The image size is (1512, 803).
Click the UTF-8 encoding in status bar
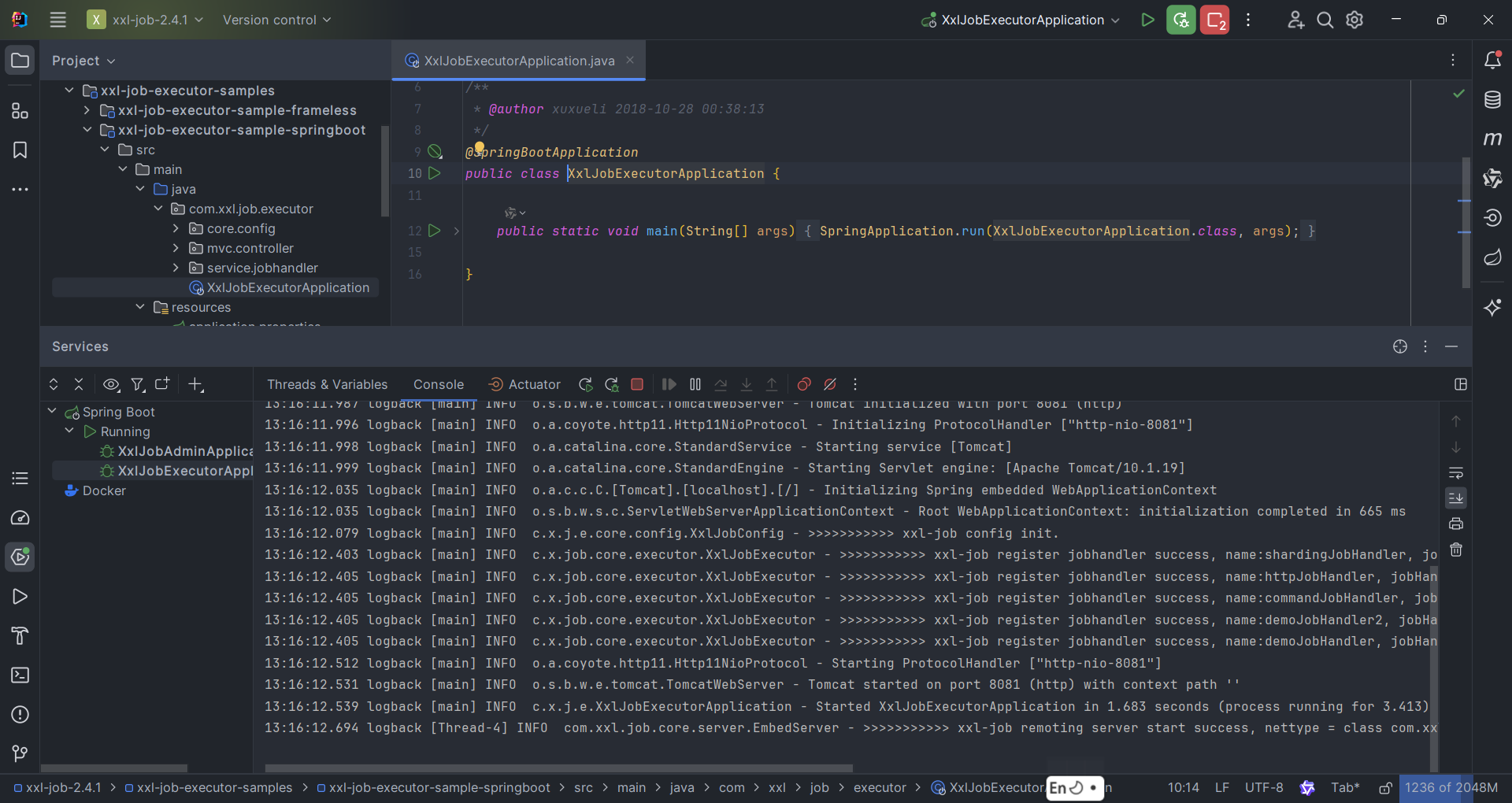tap(1263, 787)
